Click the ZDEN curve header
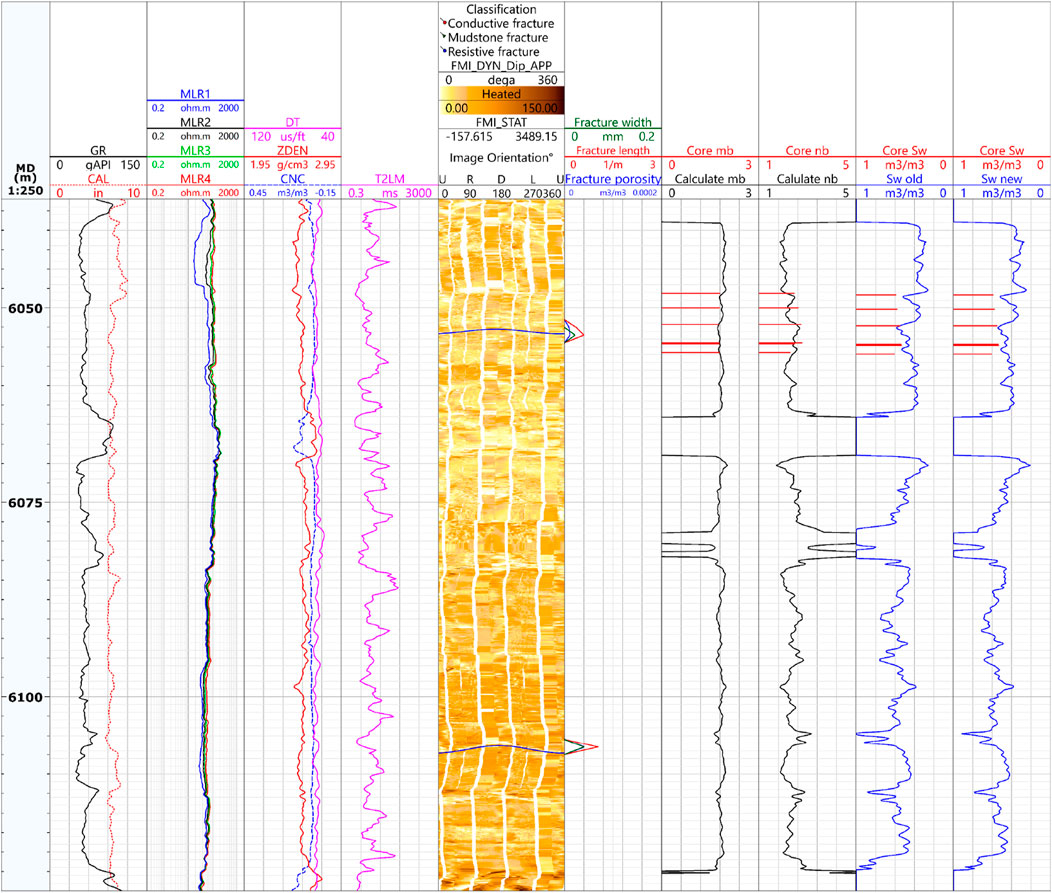 point(293,151)
